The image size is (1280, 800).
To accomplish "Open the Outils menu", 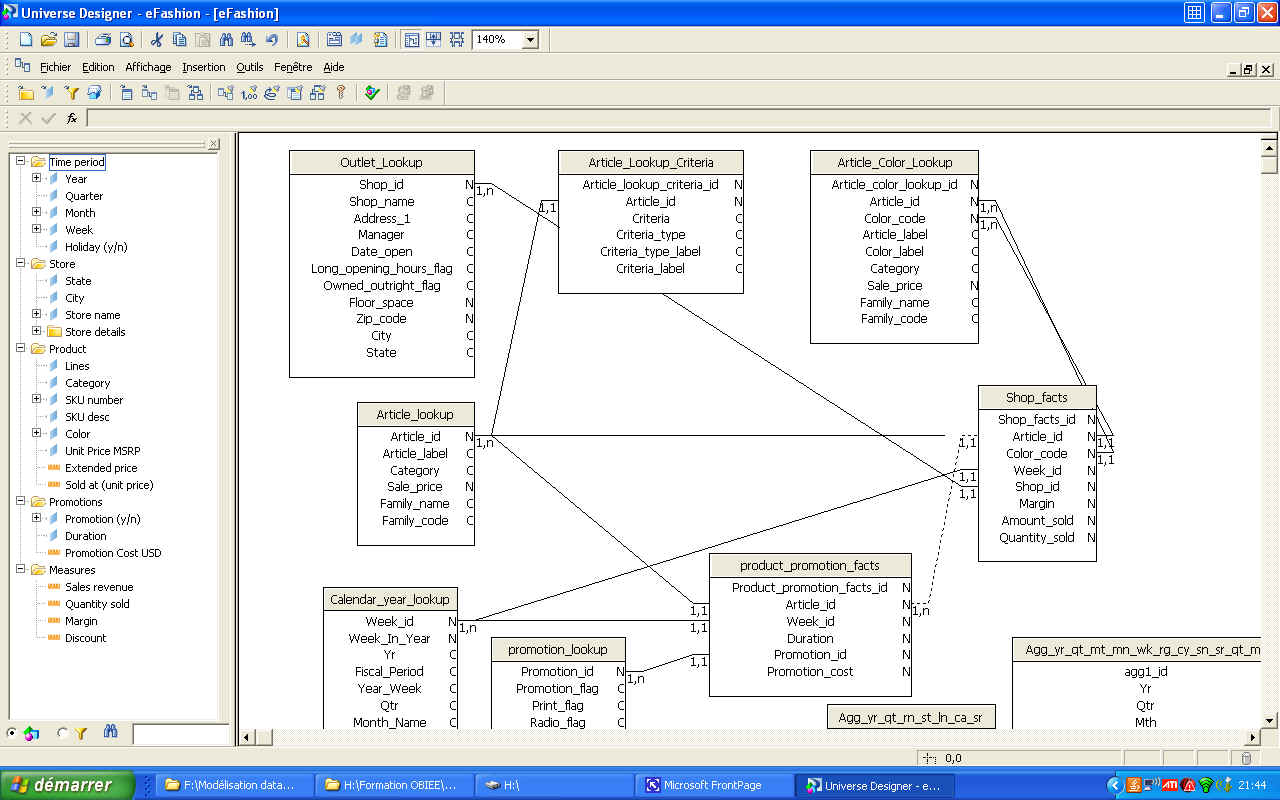I will (x=250, y=67).
